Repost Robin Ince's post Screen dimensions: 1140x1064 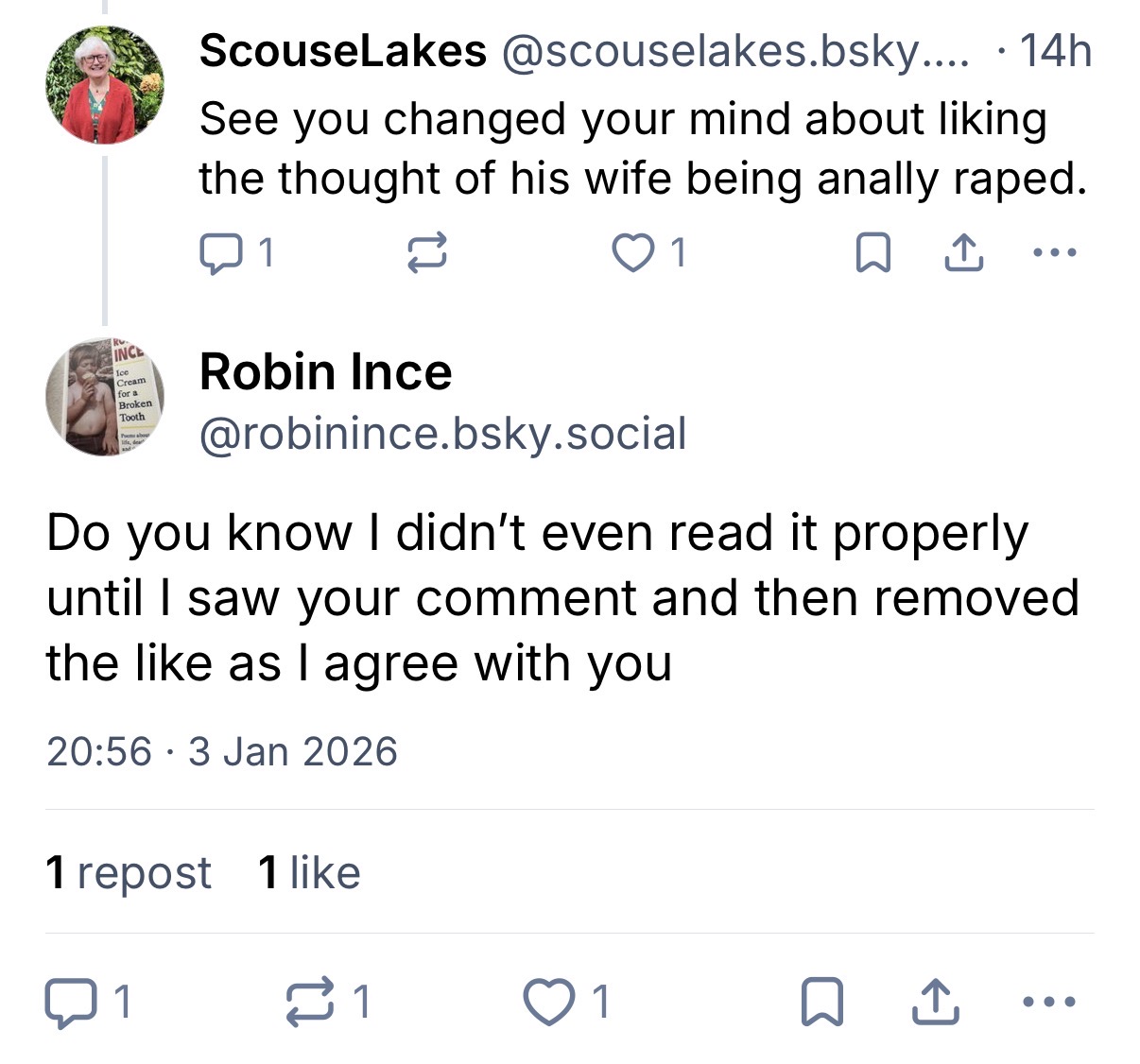click(x=311, y=1002)
